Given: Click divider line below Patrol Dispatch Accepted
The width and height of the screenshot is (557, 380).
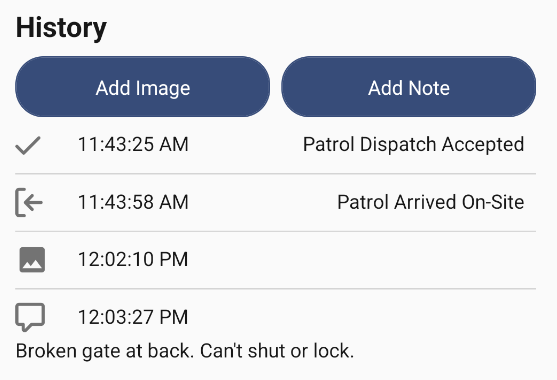Looking at the screenshot, I should tap(275, 174).
